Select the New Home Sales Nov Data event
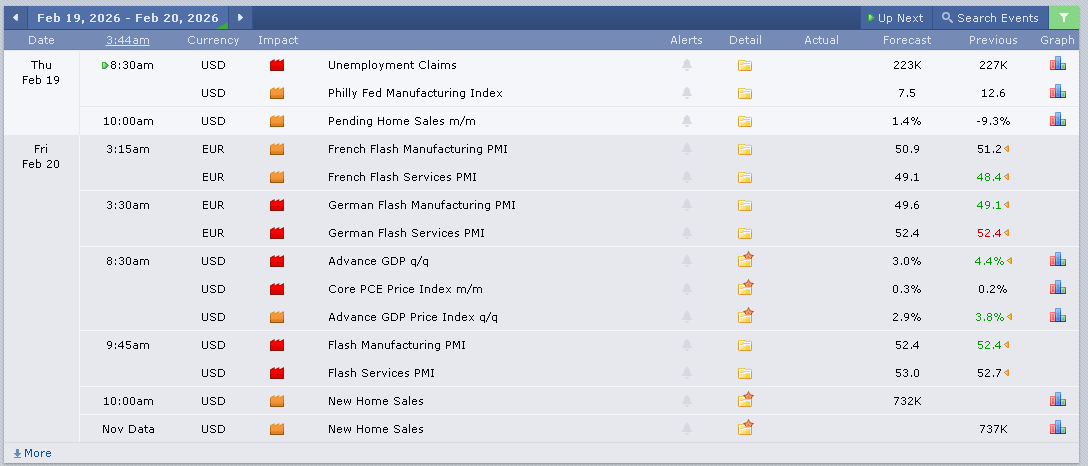 (x=375, y=429)
